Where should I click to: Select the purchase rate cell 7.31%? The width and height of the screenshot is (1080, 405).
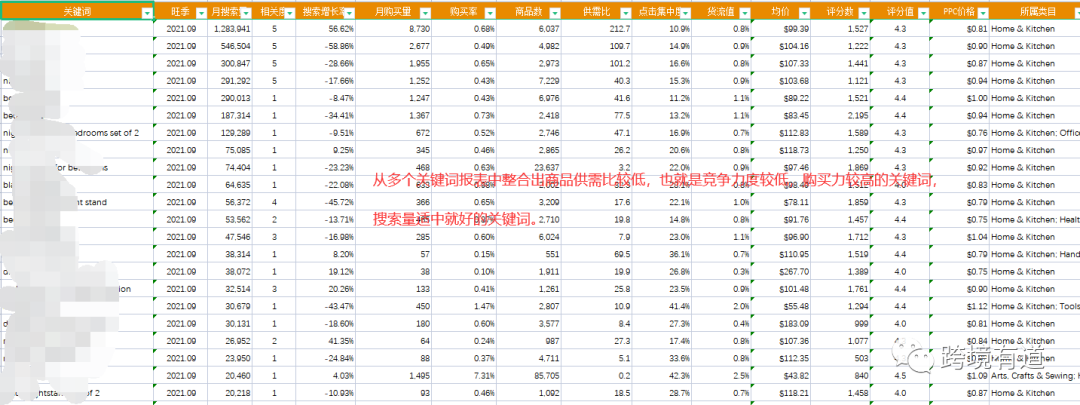click(x=464, y=375)
